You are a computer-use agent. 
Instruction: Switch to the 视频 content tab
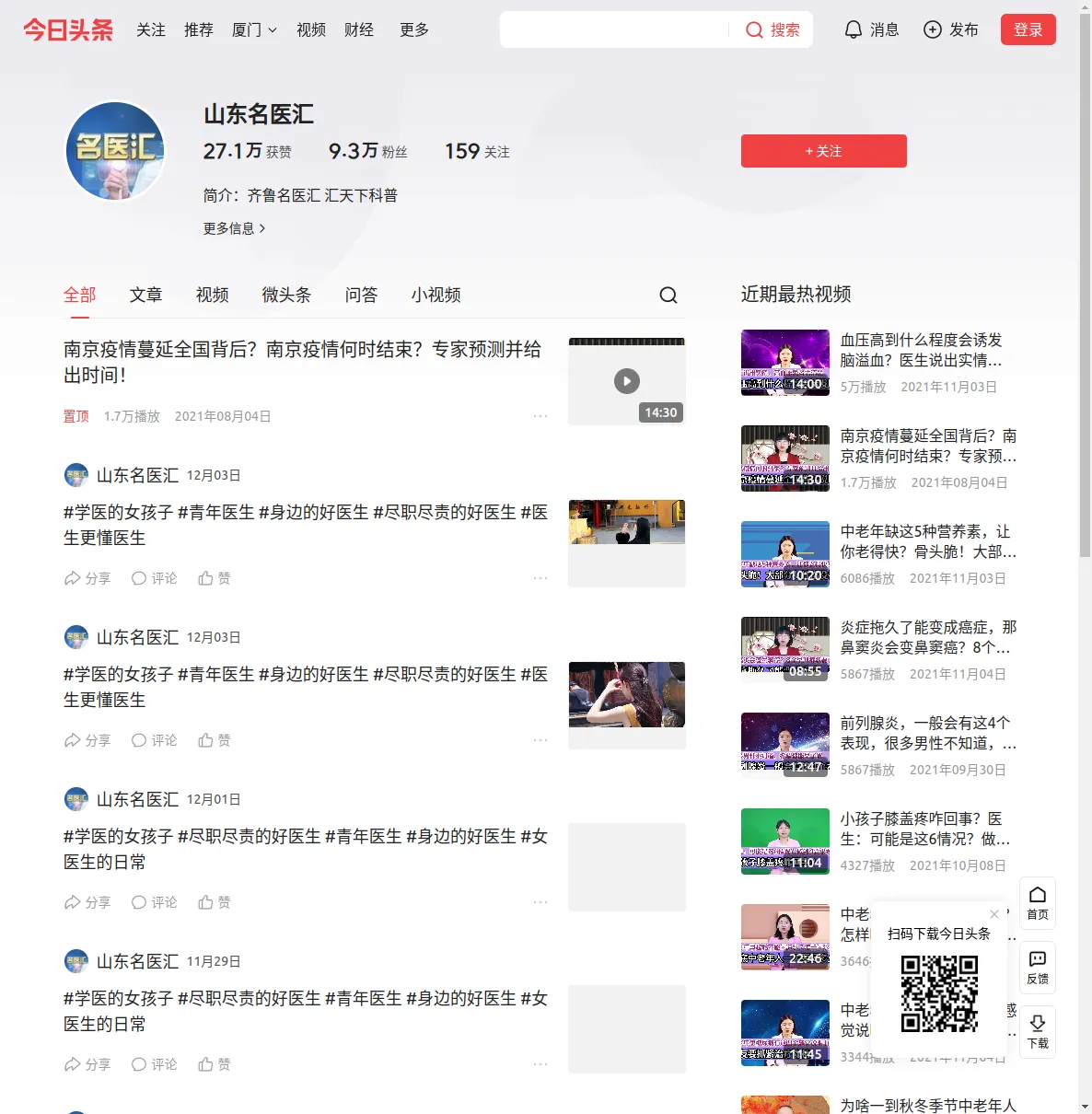pos(213,295)
